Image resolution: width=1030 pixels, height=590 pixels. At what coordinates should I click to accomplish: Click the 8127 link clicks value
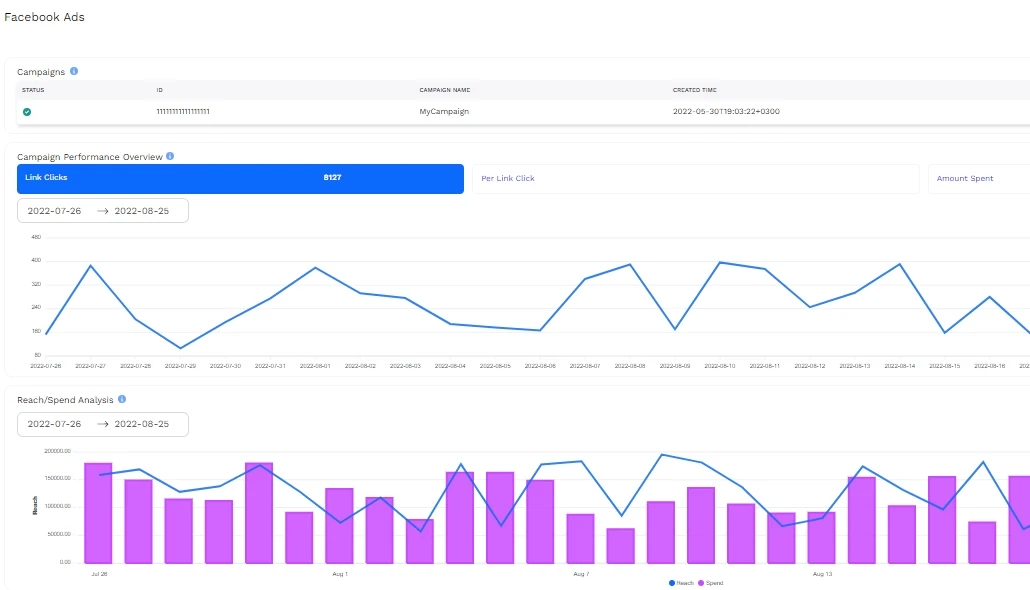point(332,177)
